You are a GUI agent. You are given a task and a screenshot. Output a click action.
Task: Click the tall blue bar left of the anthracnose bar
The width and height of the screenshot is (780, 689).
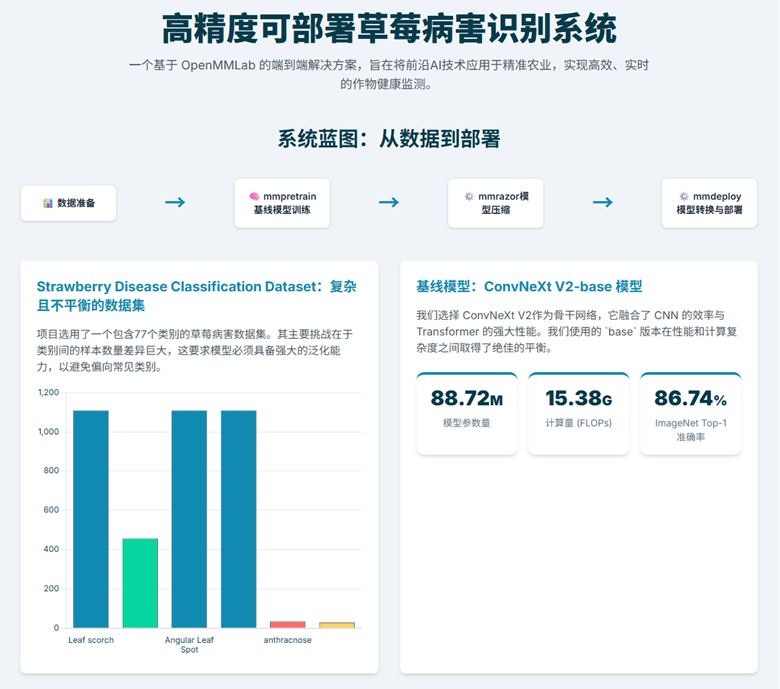point(239,519)
